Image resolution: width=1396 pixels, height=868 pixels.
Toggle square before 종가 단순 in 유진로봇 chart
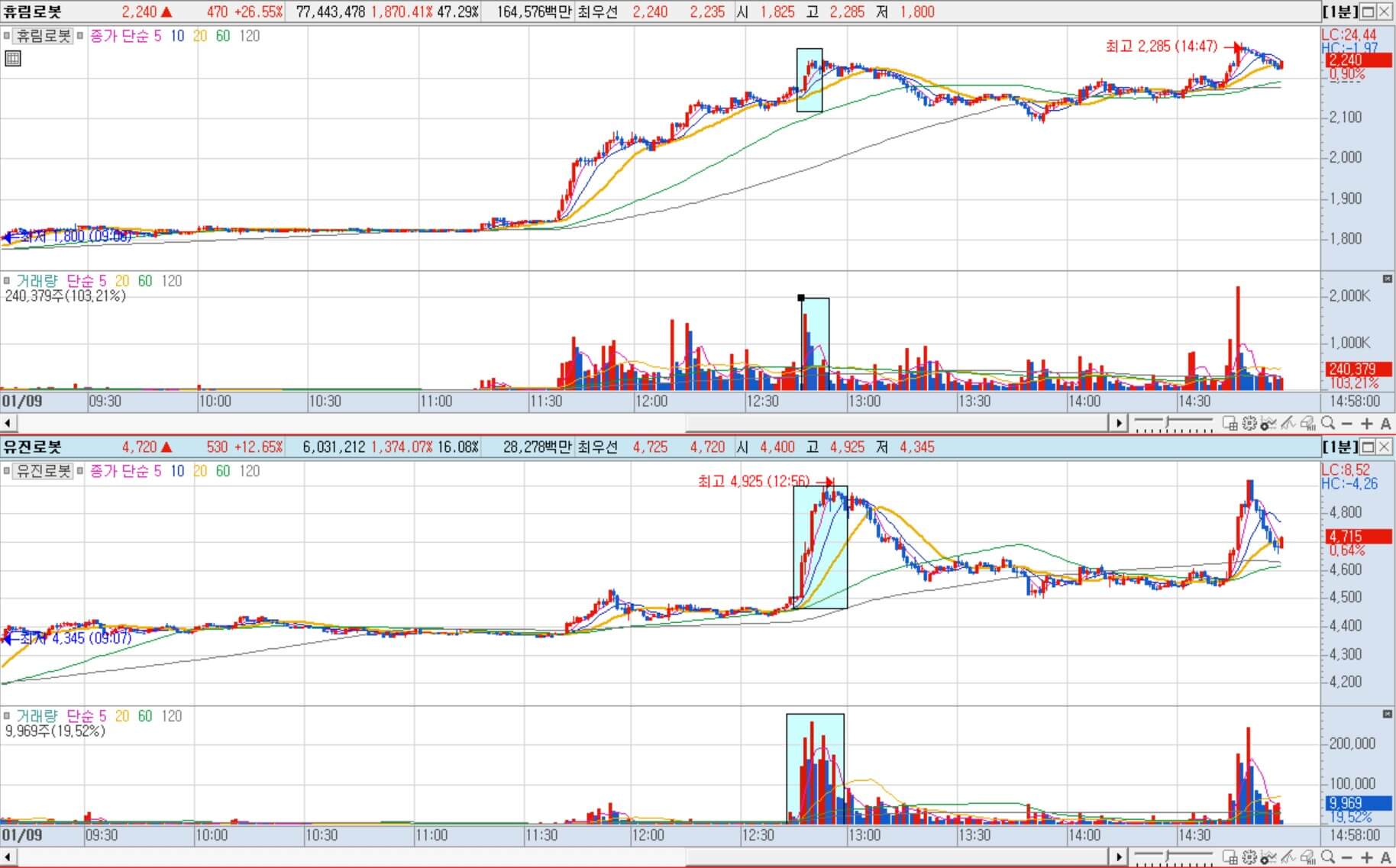click(80, 471)
